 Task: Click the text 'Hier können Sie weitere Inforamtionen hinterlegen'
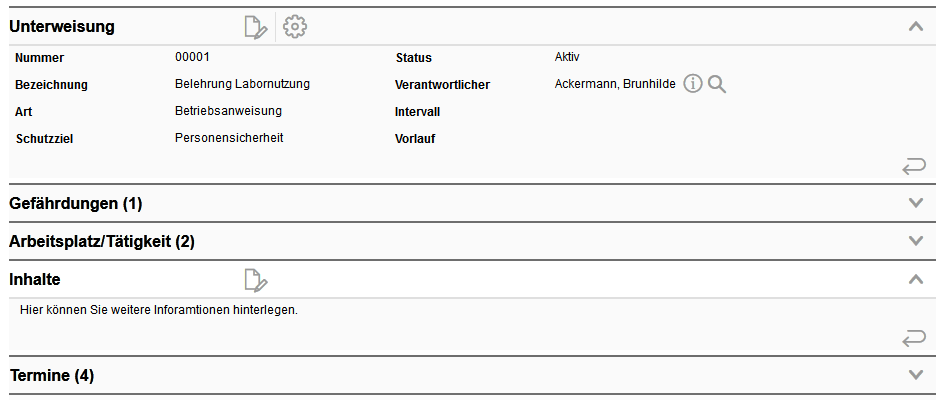(x=159, y=311)
